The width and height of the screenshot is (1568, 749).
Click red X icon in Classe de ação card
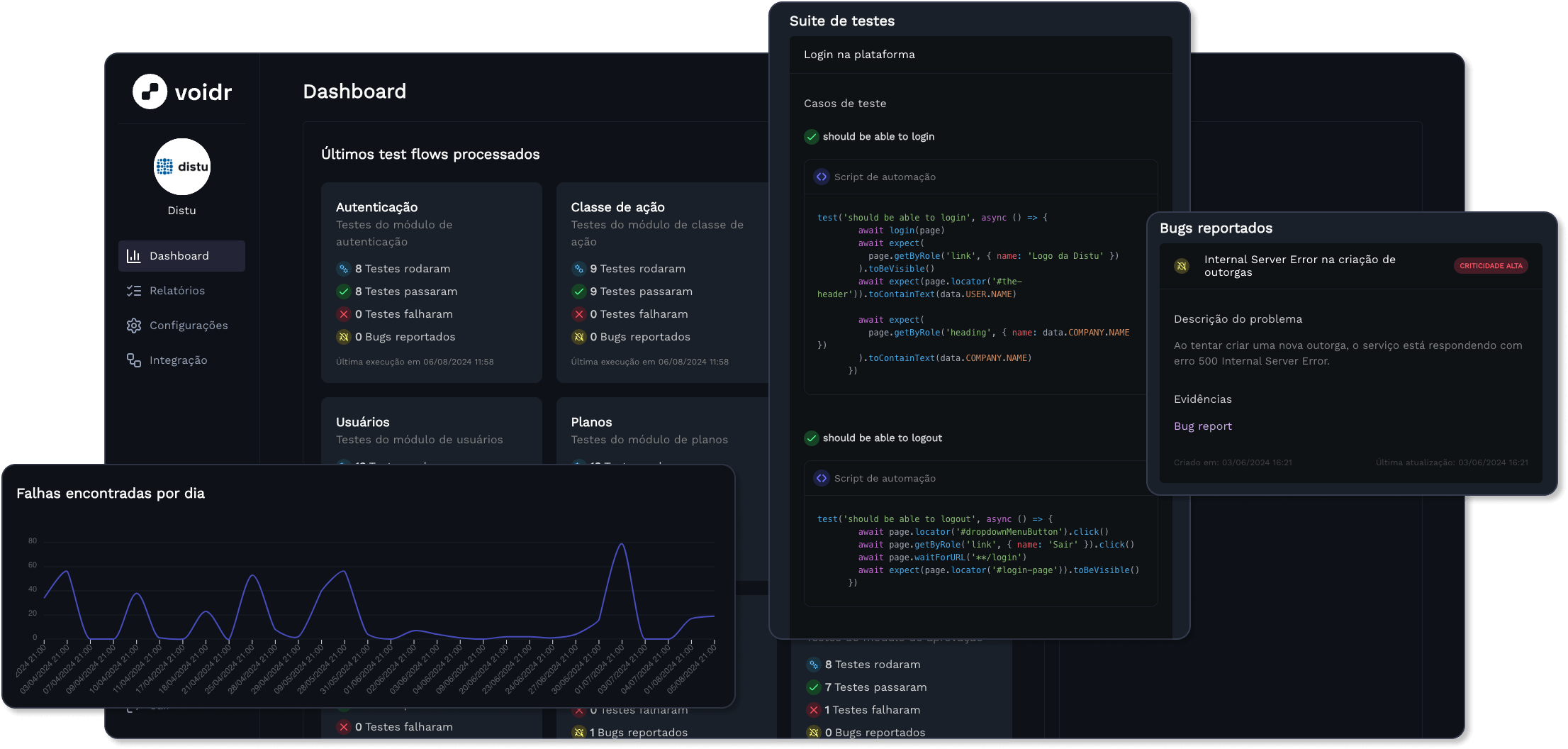(579, 314)
